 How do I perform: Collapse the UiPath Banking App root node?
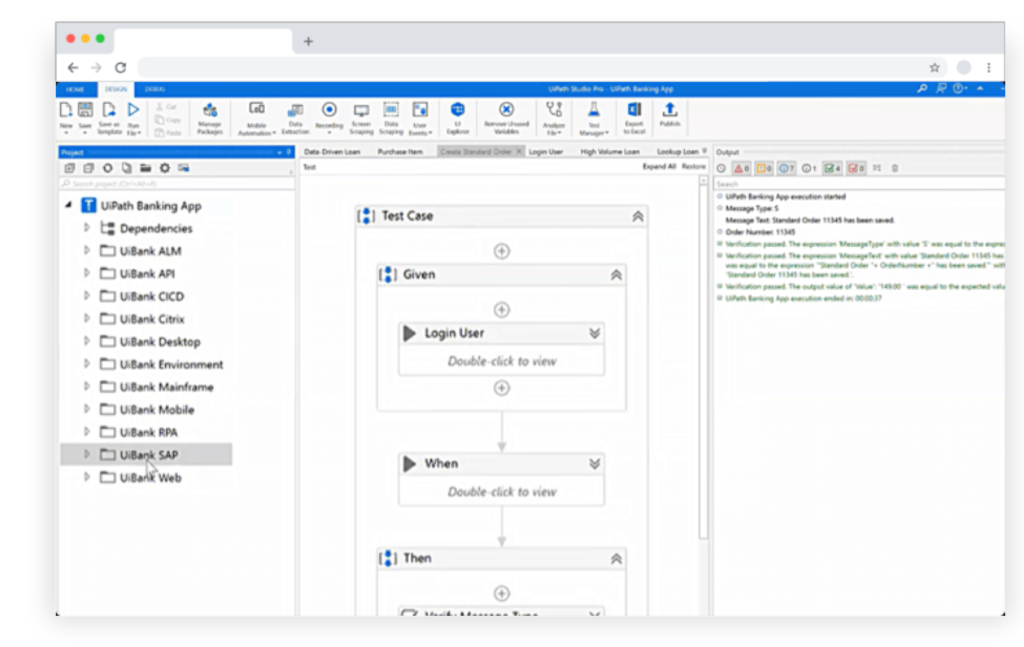[69, 205]
